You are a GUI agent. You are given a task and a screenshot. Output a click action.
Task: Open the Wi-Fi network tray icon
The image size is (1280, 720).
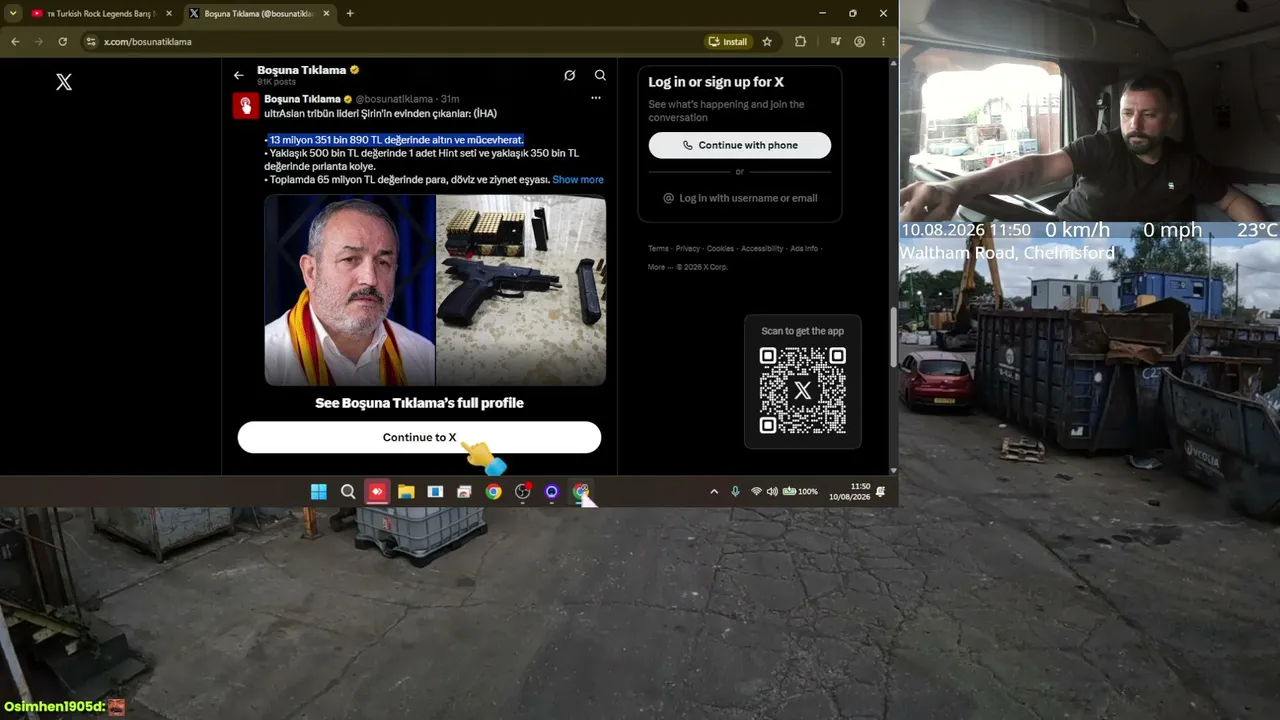click(x=756, y=492)
